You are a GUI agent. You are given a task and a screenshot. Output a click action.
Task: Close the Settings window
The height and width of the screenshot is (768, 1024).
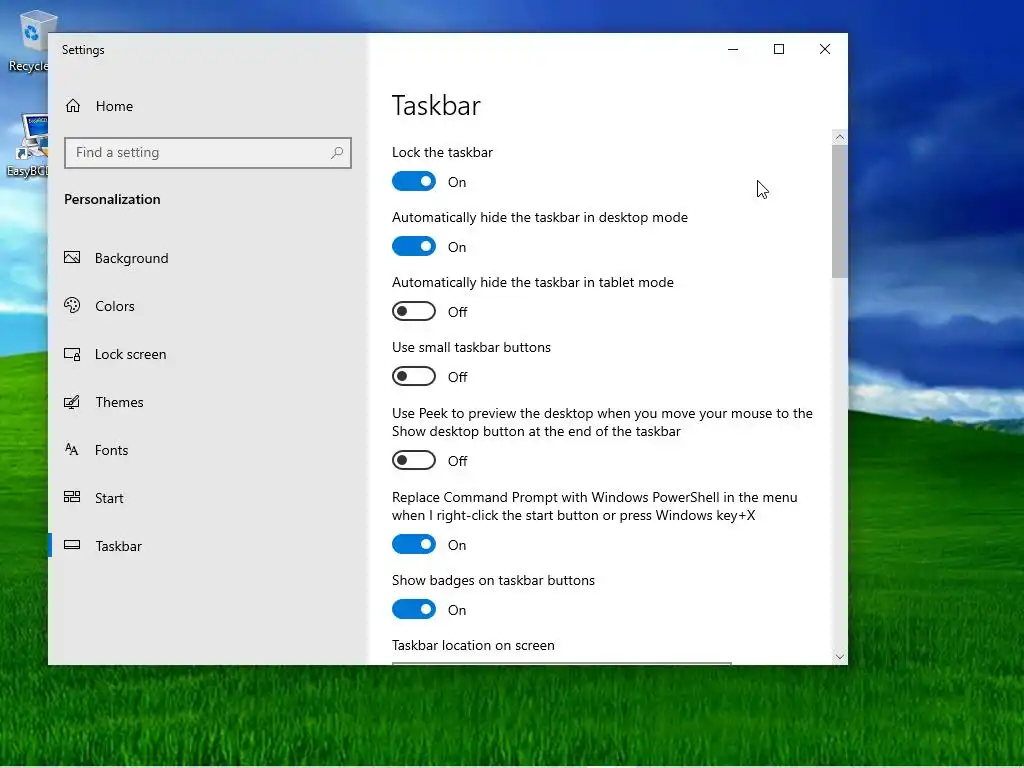click(x=825, y=50)
